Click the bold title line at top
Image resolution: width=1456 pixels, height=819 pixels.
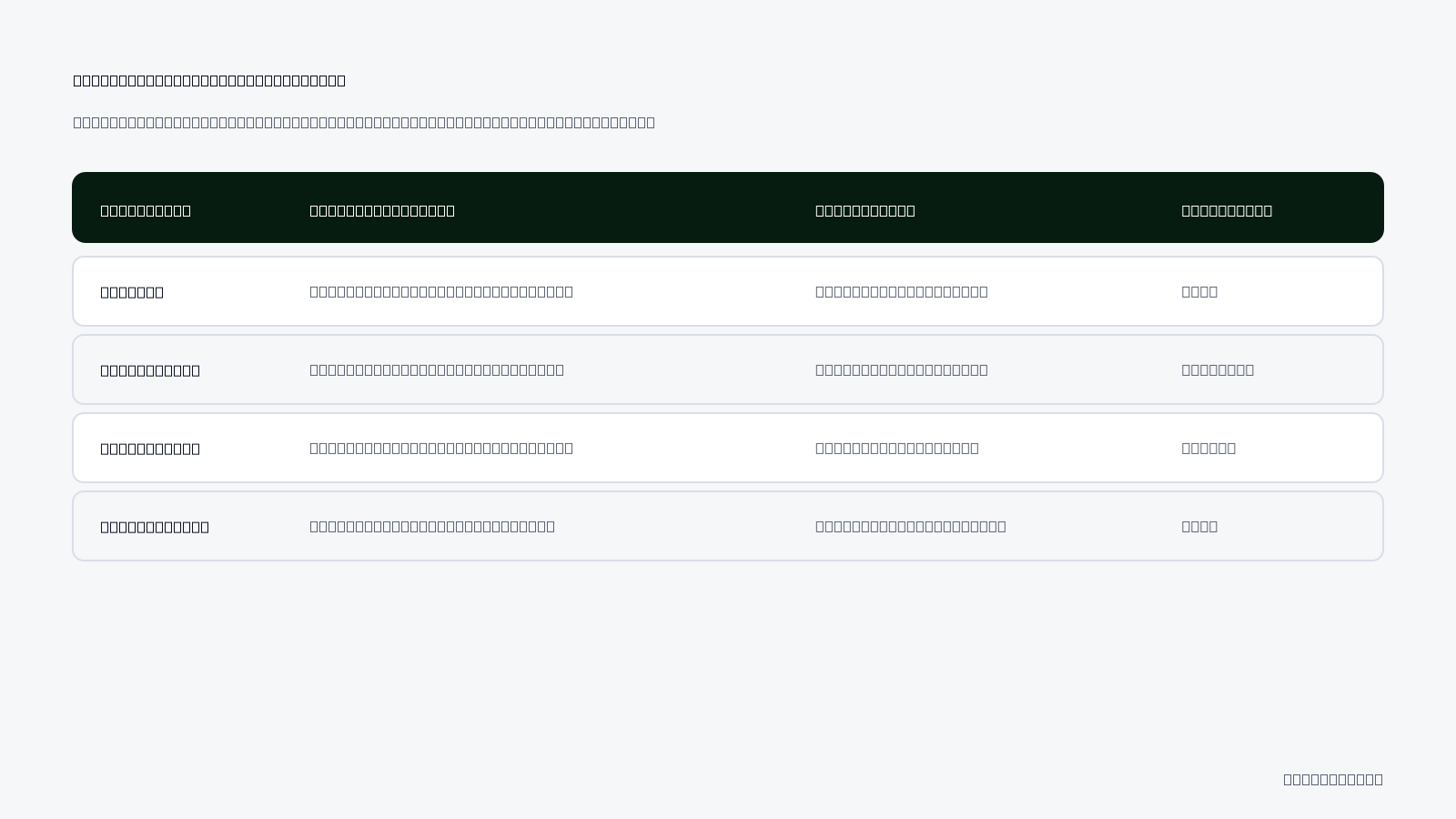(209, 80)
